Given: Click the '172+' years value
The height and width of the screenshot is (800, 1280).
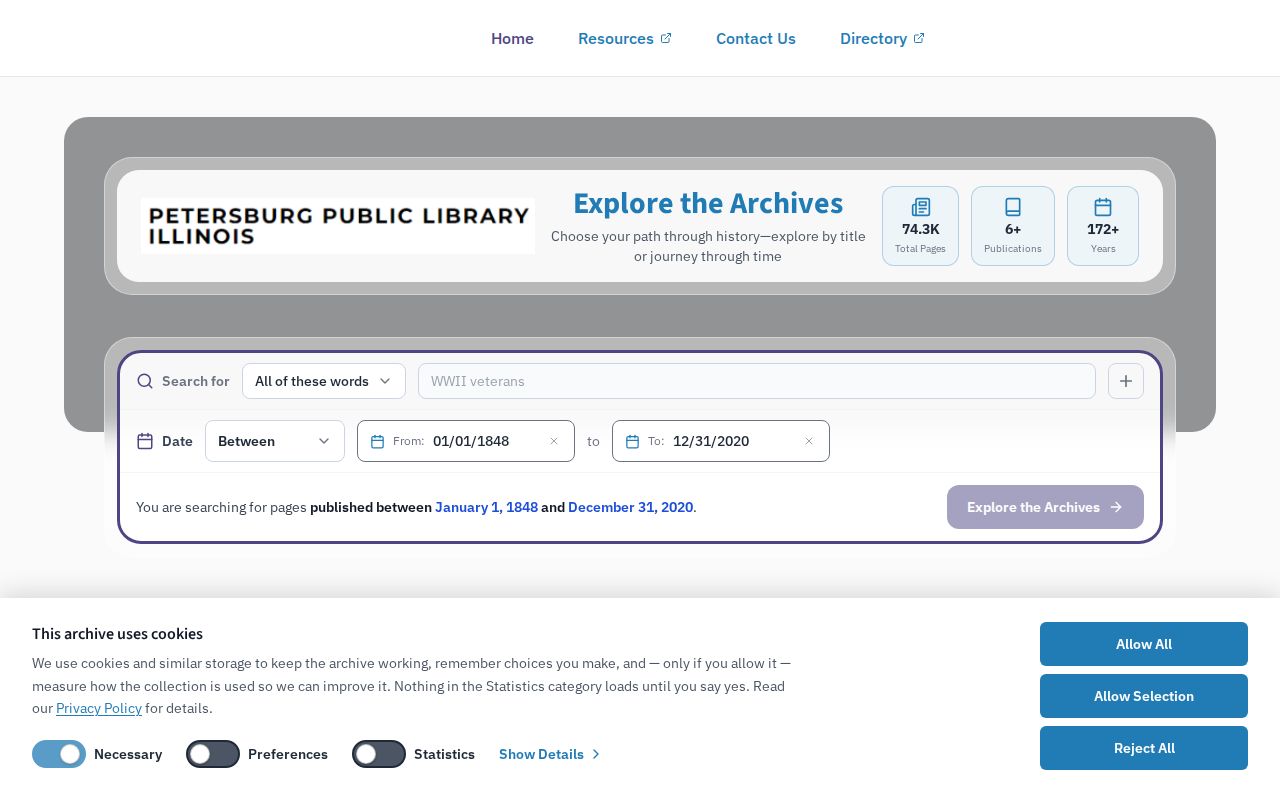Looking at the screenshot, I should 1103,229.
